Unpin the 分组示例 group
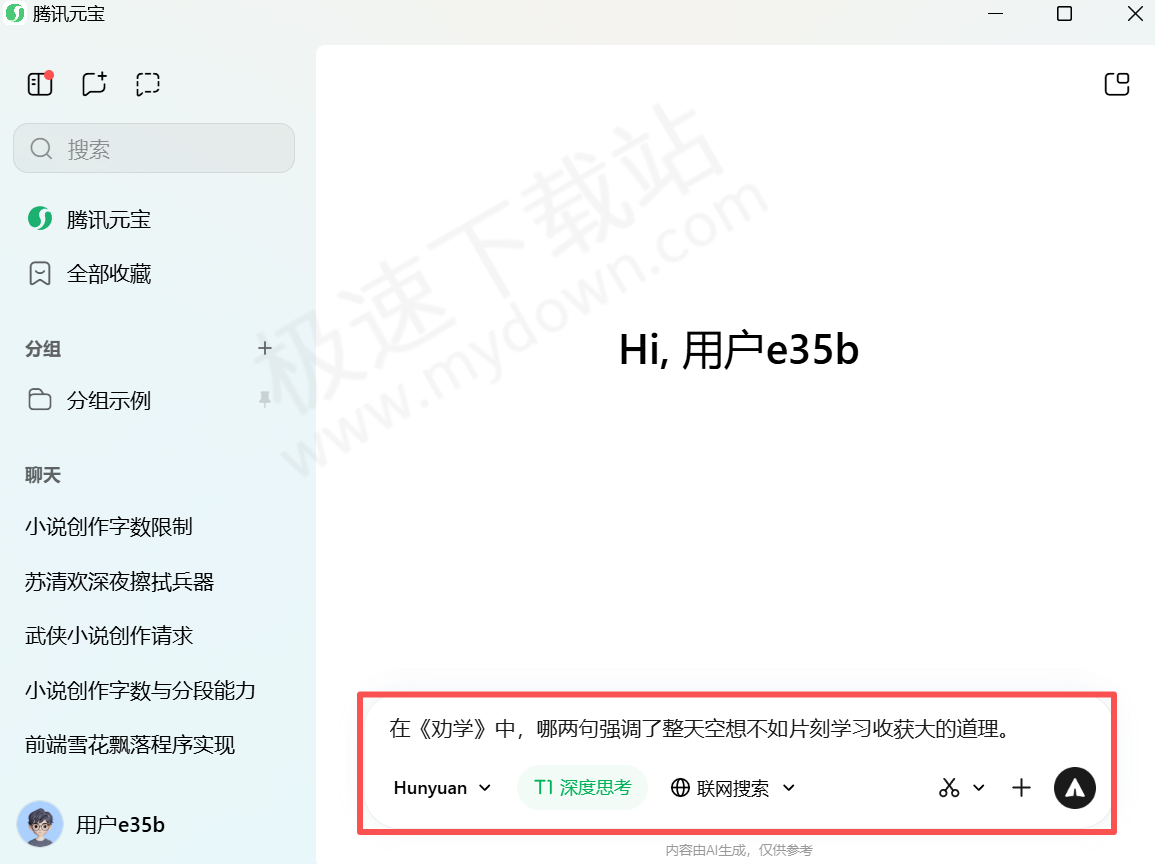The image size is (1155, 864). coord(264,400)
